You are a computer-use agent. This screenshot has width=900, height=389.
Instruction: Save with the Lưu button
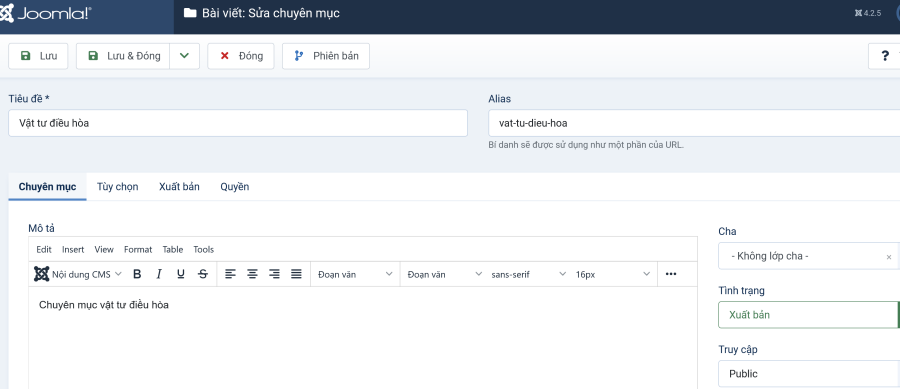click(x=38, y=56)
